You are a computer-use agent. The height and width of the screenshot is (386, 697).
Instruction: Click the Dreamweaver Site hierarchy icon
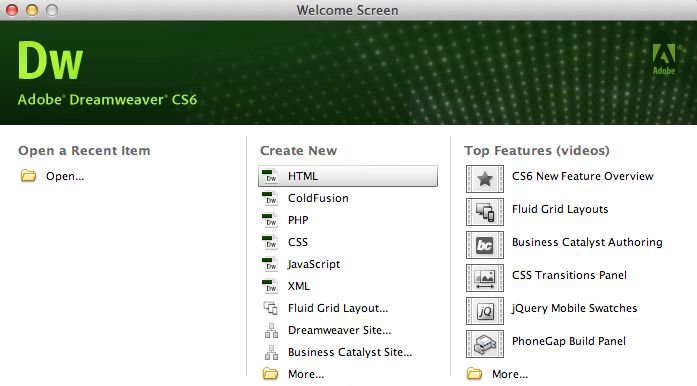(271, 330)
